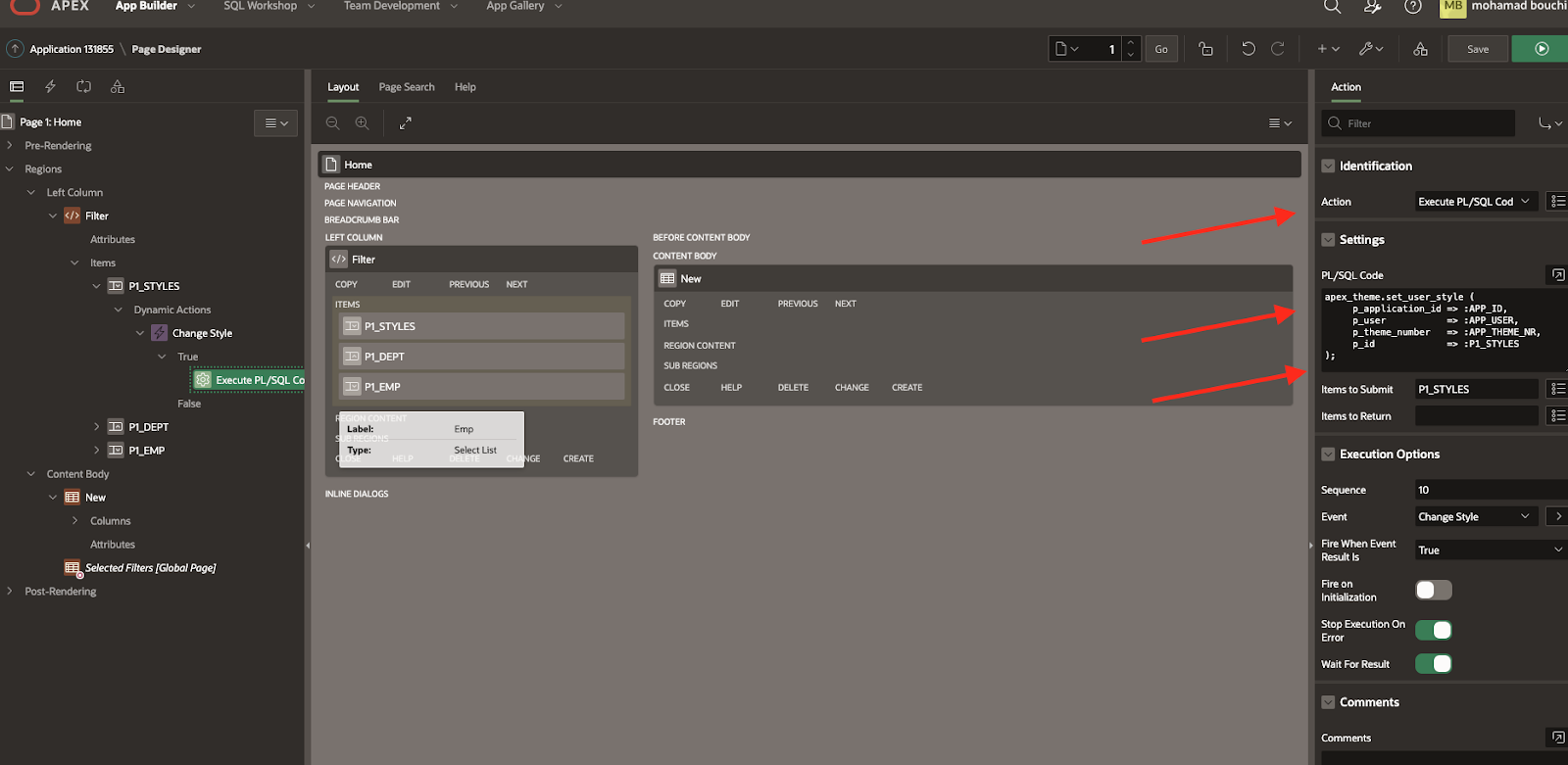Open Items to Return list picker icon
Screen dimensions: 1568x765
click(x=1557, y=416)
